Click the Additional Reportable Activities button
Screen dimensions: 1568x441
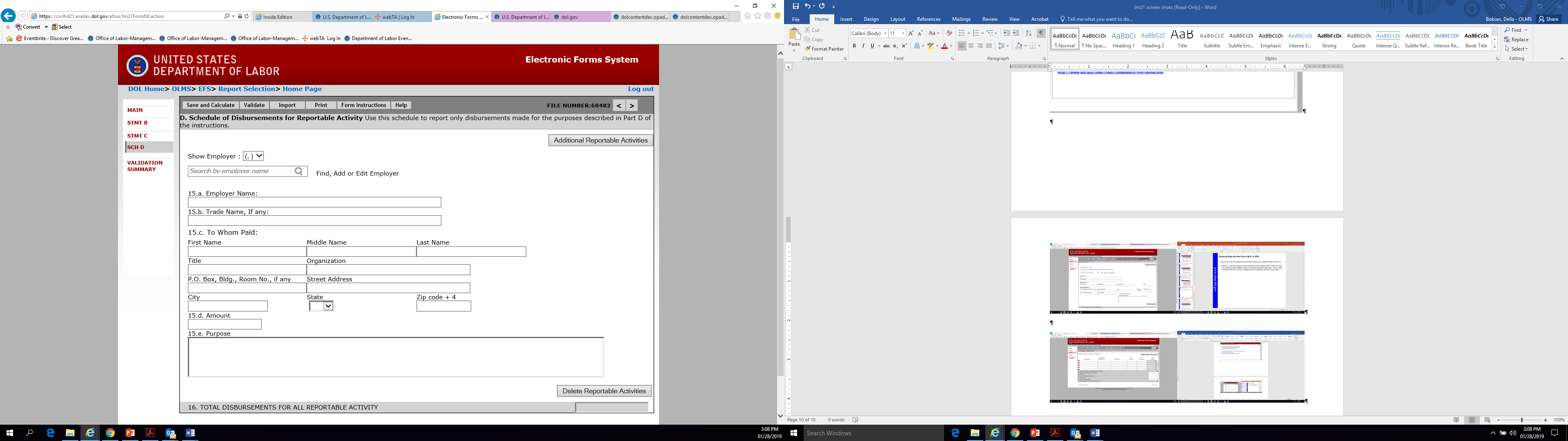click(600, 141)
